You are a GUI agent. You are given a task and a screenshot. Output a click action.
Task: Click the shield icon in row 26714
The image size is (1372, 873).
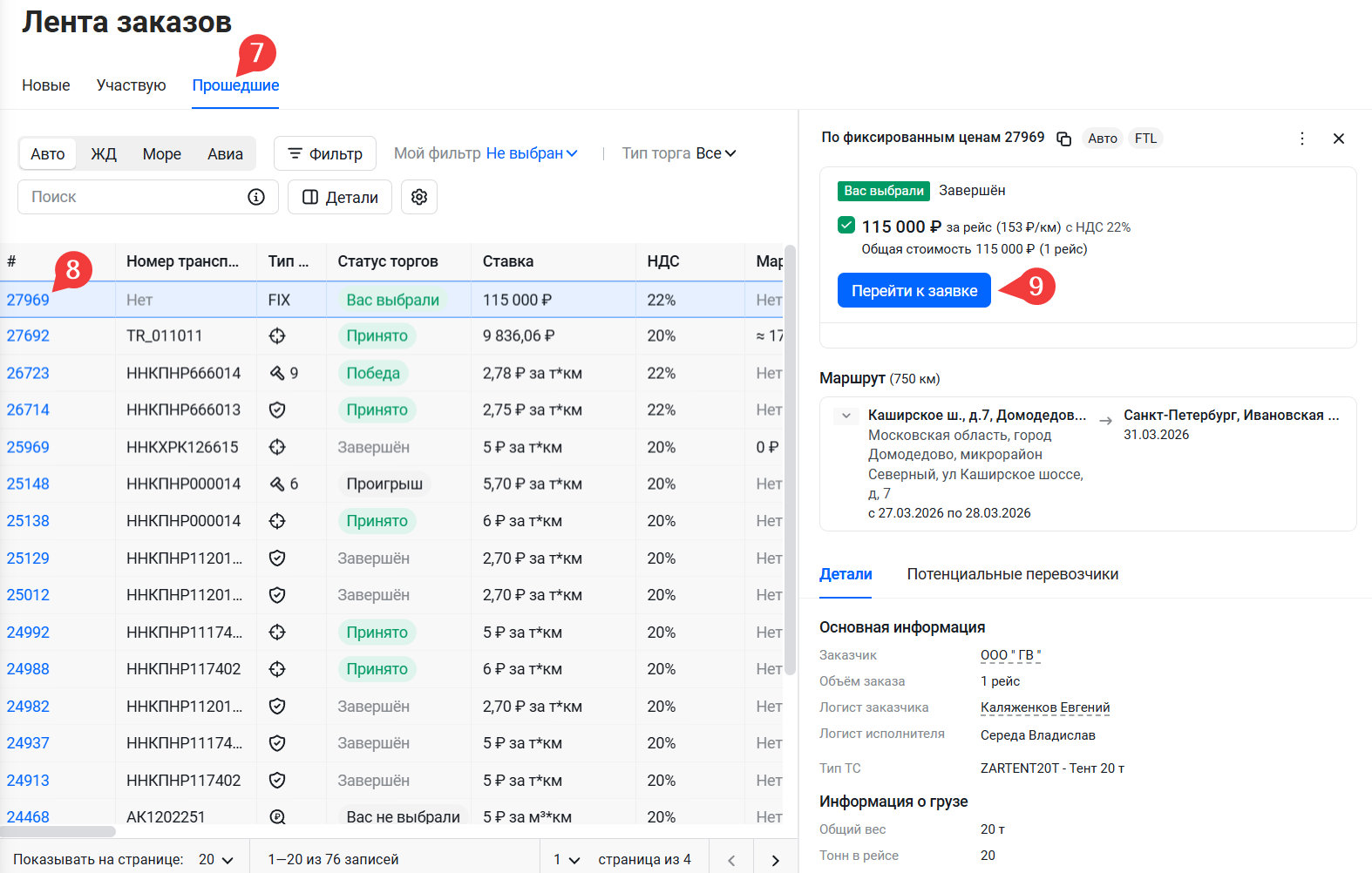[277, 409]
